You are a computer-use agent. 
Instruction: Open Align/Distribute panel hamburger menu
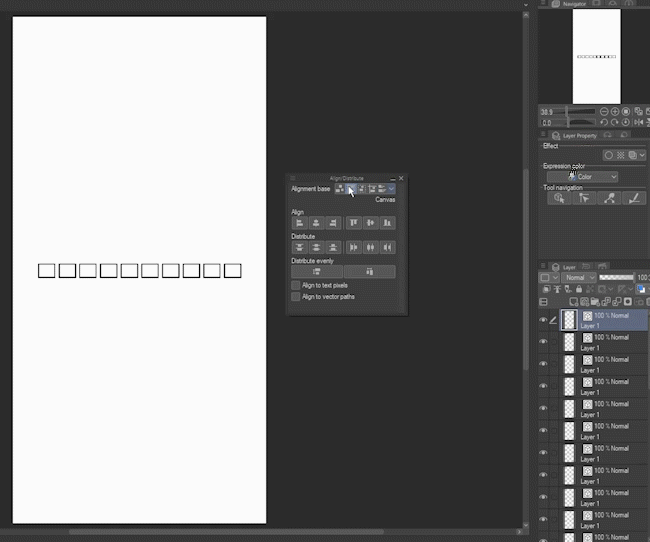click(x=293, y=178)
